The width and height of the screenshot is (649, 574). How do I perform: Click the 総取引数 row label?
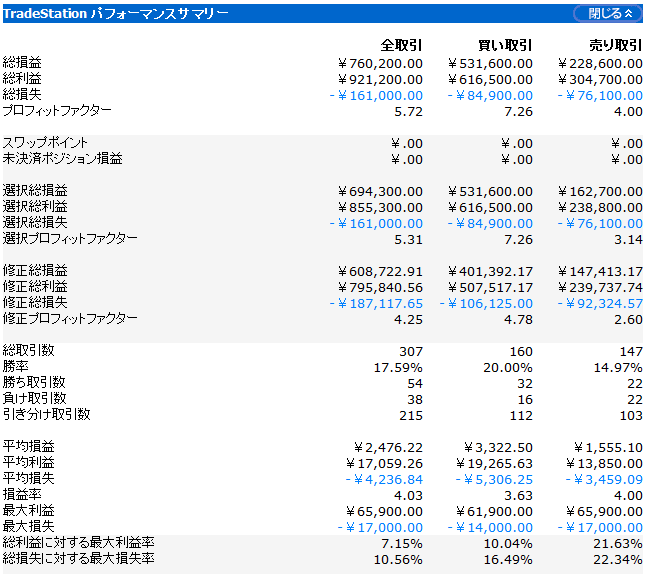(29, 351)
